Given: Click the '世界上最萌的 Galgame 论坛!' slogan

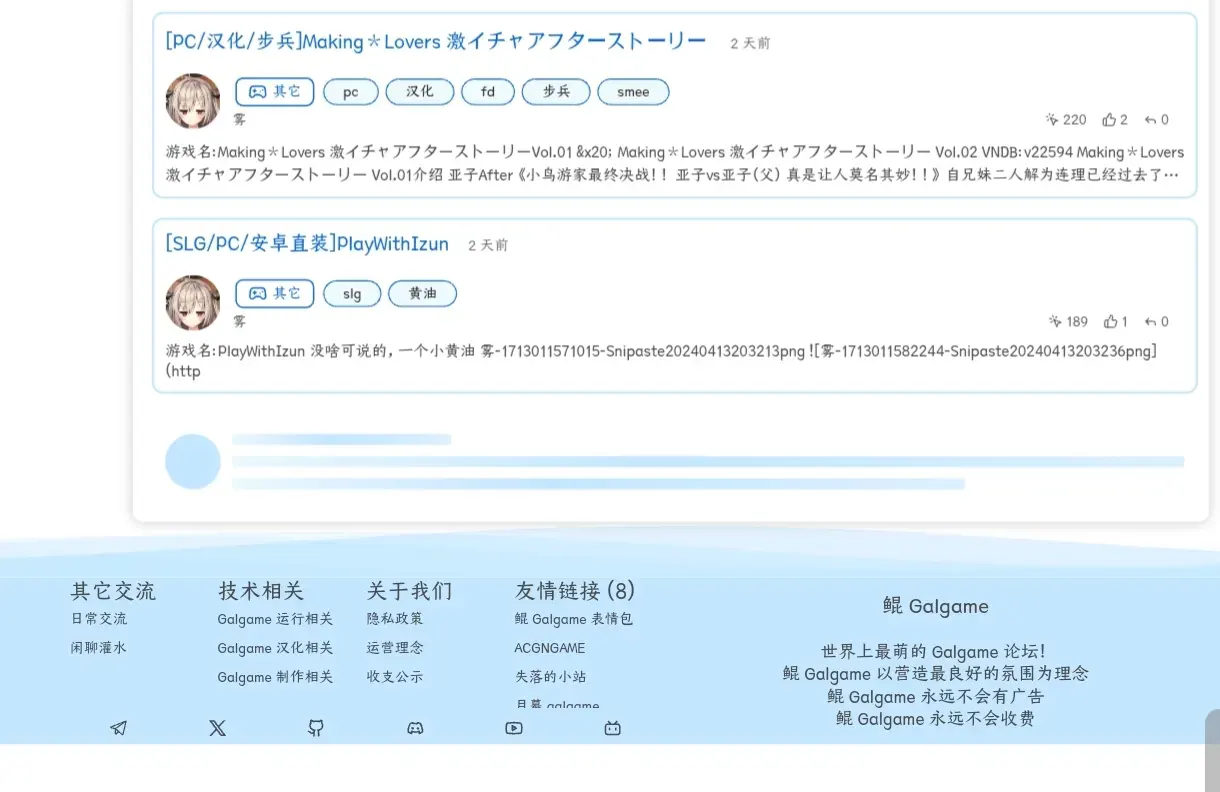Looking at the screenshot, I should coord(934,652).
